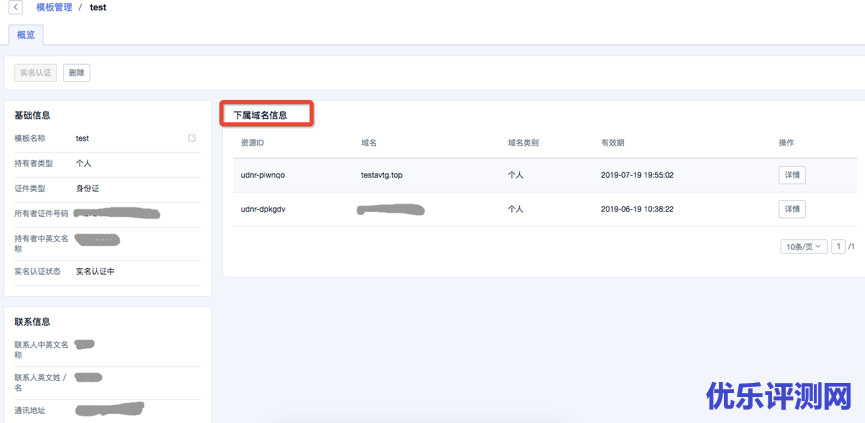Image resolution: width=865 pixels, height=423 pixels.
Task: Click the page number input field
Action: pyautogui.click(x=838, y=246)
